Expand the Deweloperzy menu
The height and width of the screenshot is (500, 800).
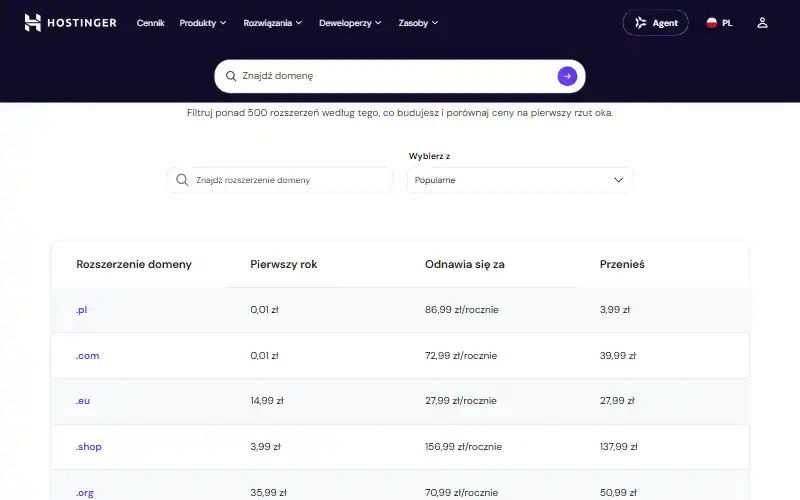[x=350, y=23]
